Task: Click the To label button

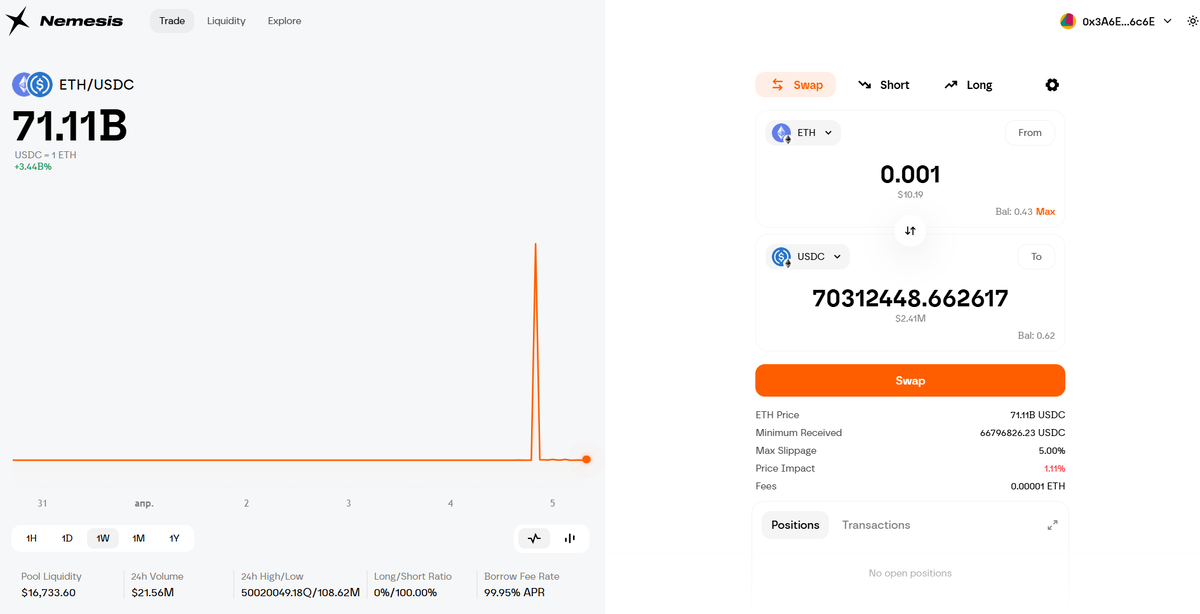Action: coord(1036,257)
